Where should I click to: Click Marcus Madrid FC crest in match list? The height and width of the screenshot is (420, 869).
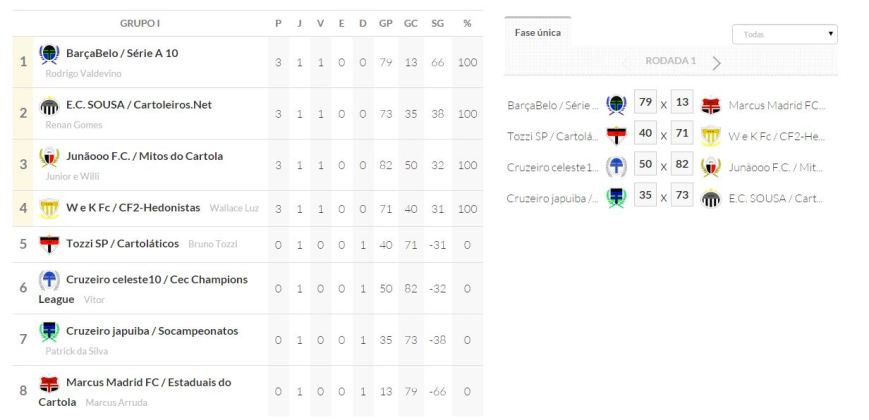coord(711,105)
